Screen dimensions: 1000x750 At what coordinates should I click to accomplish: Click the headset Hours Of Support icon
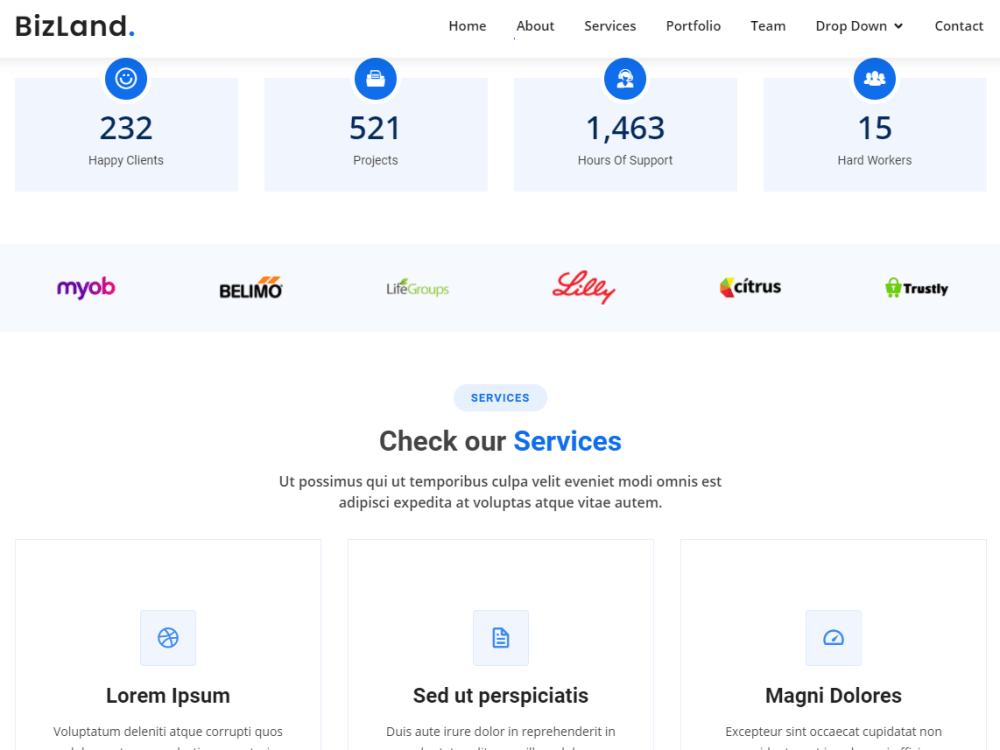pos(625,78)
